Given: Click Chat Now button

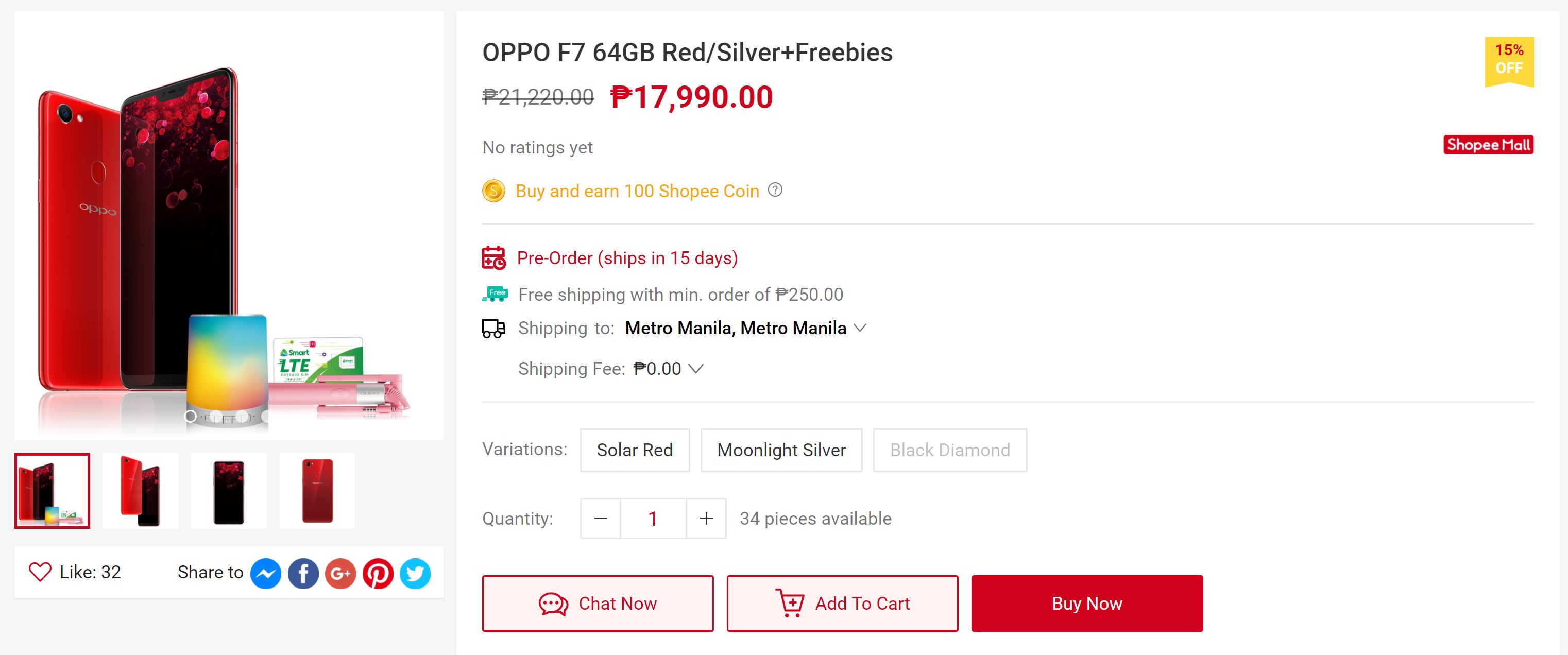Looking at the screenshot, I should pyautogui.click(x=598, y=604).
